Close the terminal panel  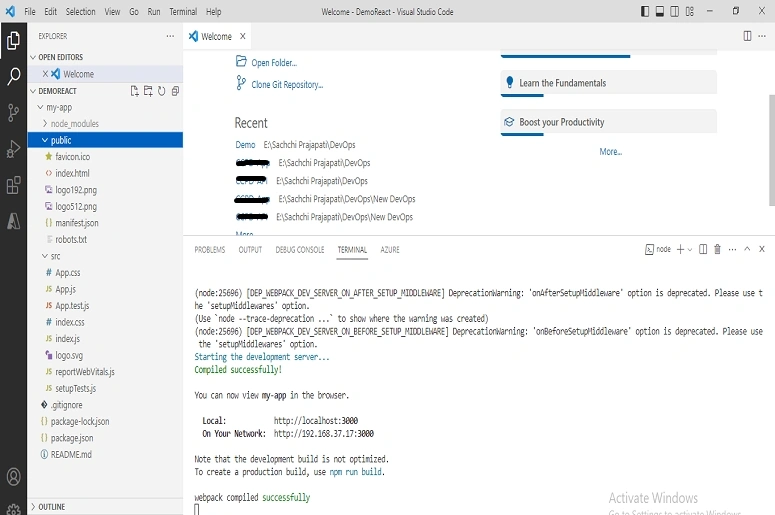(x=762, y=249)
